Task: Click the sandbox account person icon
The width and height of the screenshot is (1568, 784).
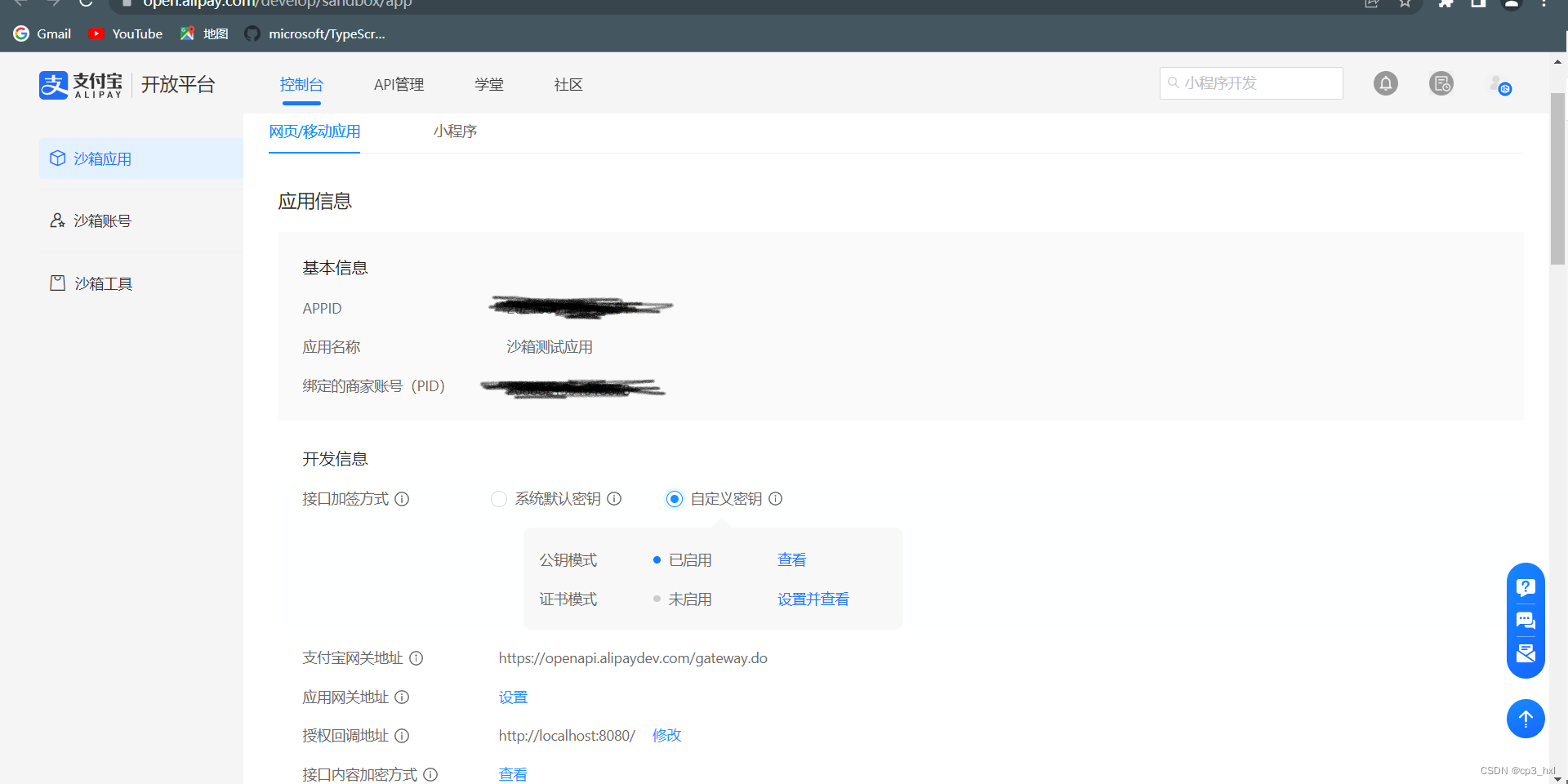Action: tap(57, 220)
